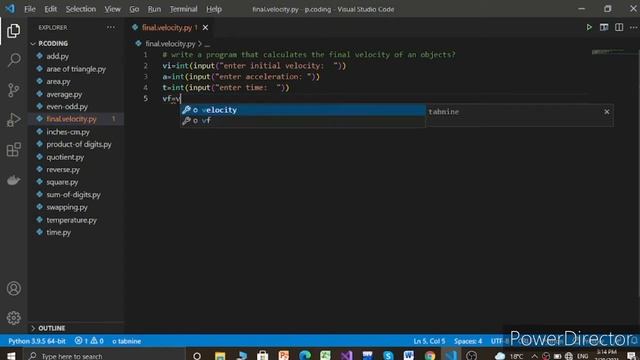Open the Go menu
The image size is (640, 360).
point(134,9)
